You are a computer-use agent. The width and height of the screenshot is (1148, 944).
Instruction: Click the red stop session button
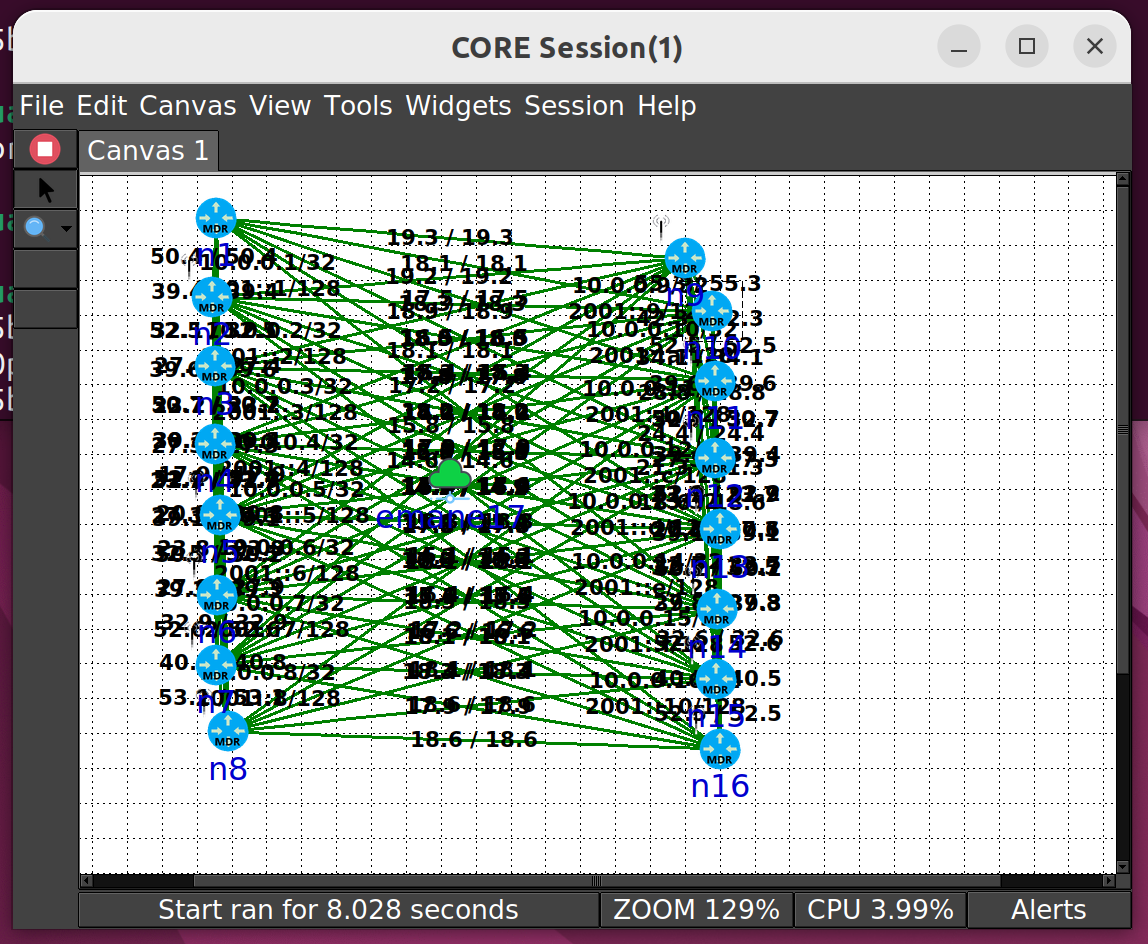[x=44, y=148]
